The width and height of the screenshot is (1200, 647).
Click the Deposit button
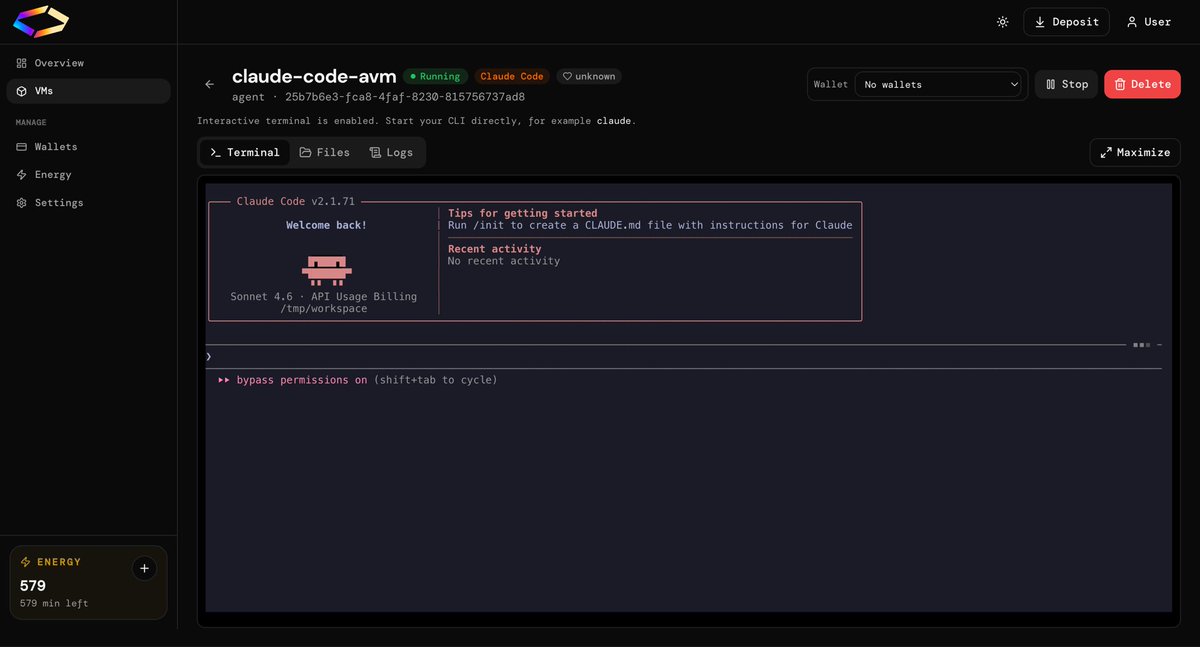[1066, 22]
